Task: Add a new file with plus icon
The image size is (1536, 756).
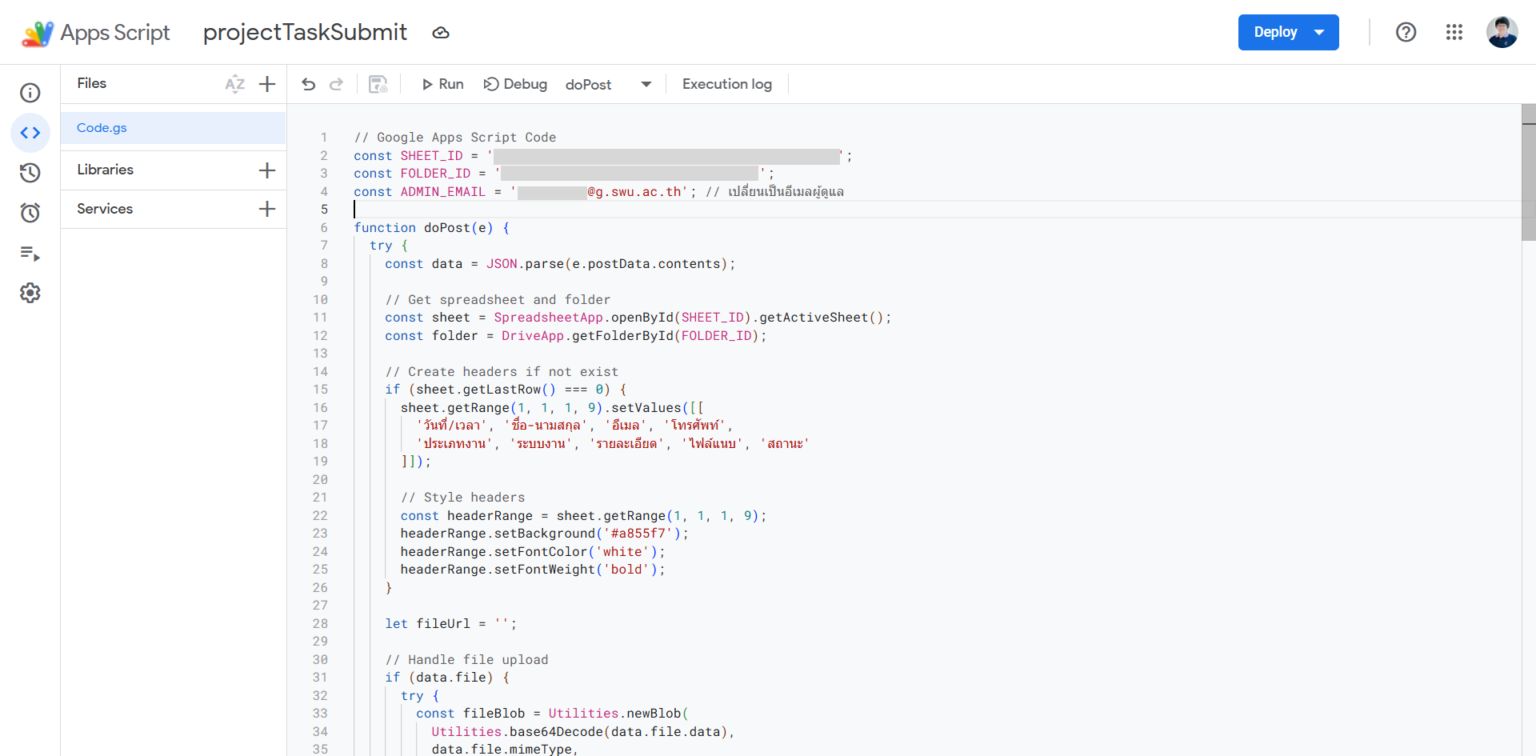Action: tap(267, 84)
